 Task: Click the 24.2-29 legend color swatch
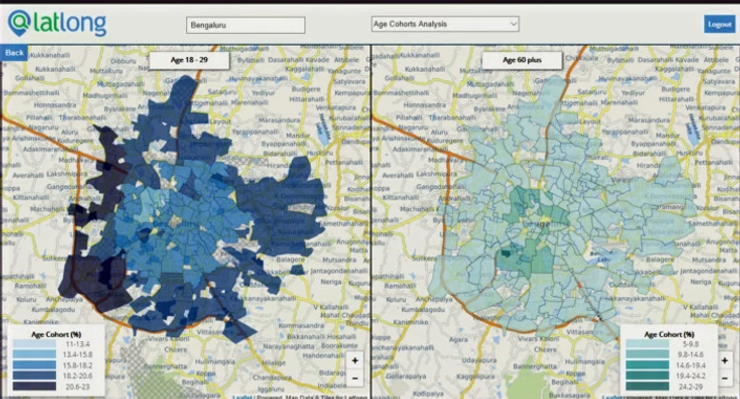648,386
